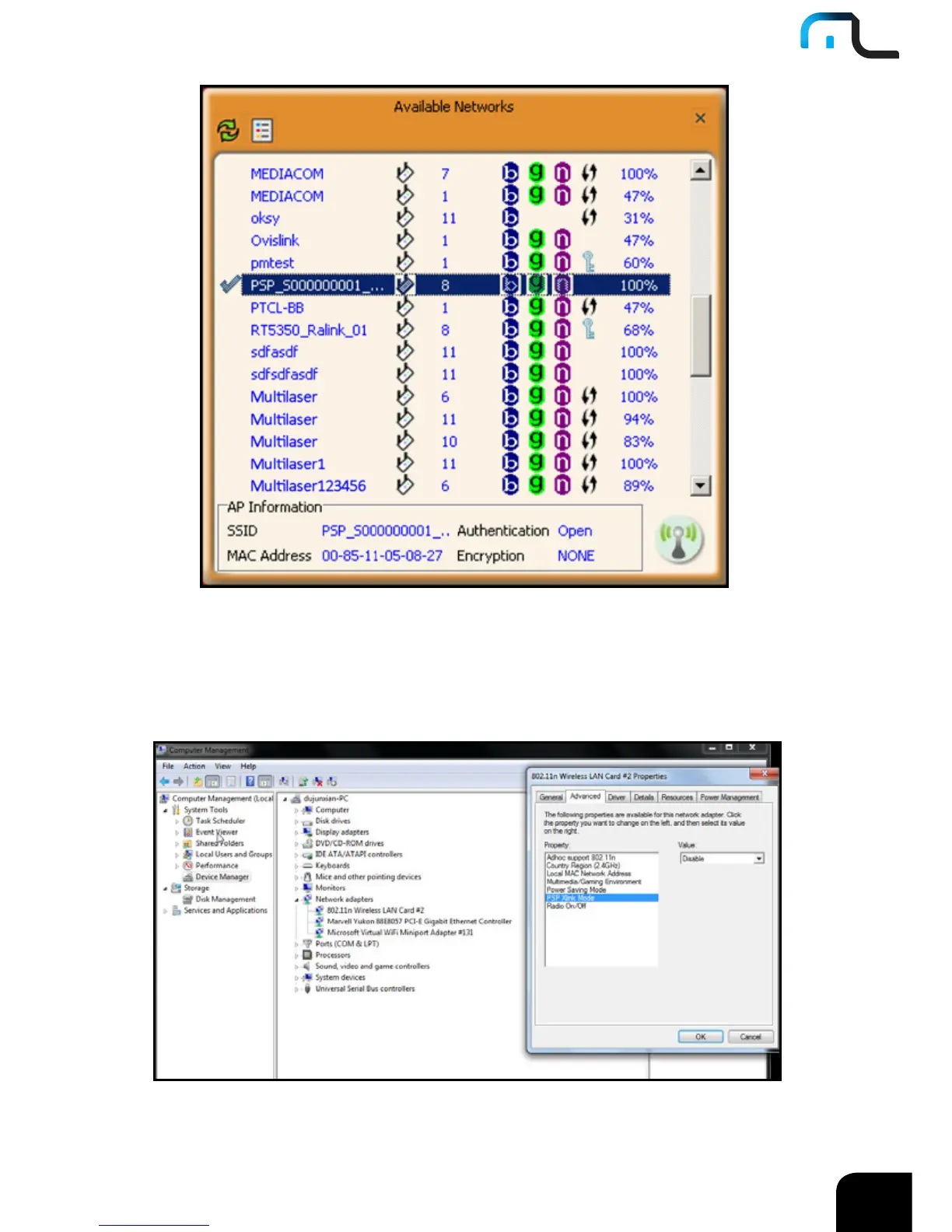
Task: Refresh the Available Networks list
Action: pos(228,130)
